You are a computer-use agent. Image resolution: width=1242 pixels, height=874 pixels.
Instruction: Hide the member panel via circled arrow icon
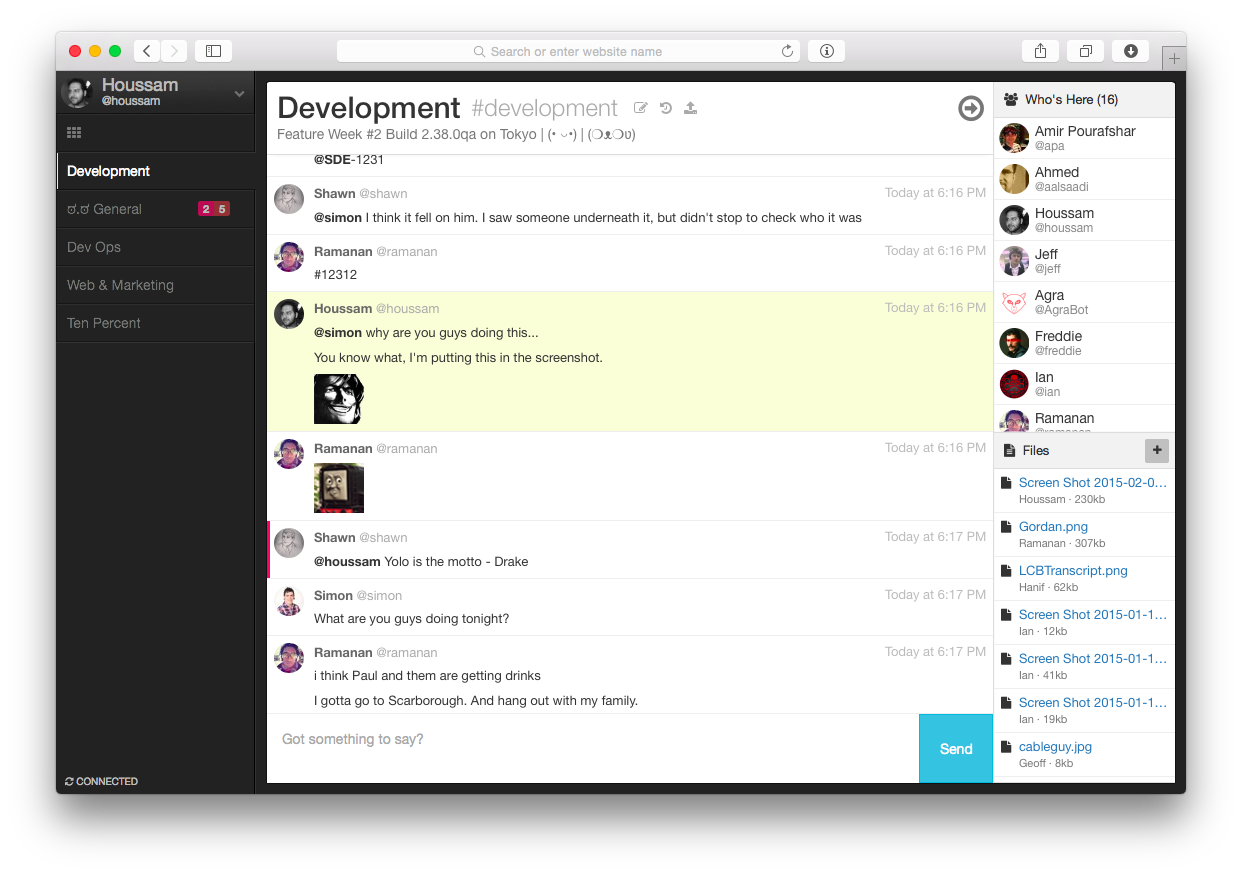point(970,108)
